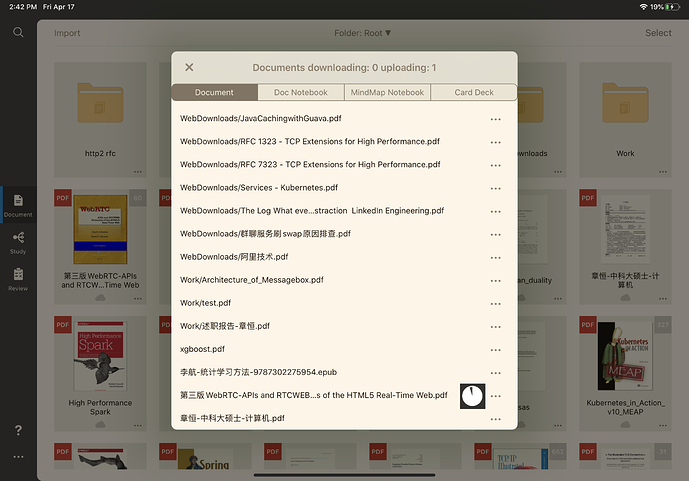Tap cloud icon under Kubernetes_in_Action
This screenshot has width=689, height=481.
click(x=625, y=424)
